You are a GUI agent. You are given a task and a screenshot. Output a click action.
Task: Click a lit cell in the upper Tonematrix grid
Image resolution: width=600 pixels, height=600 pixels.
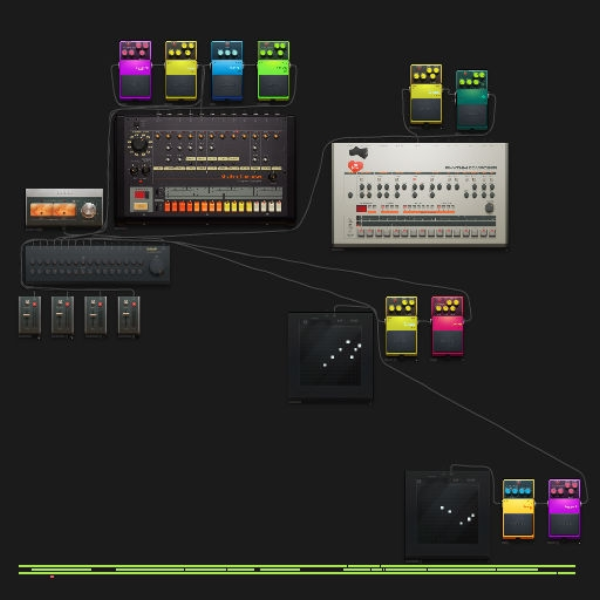(348, 342)
